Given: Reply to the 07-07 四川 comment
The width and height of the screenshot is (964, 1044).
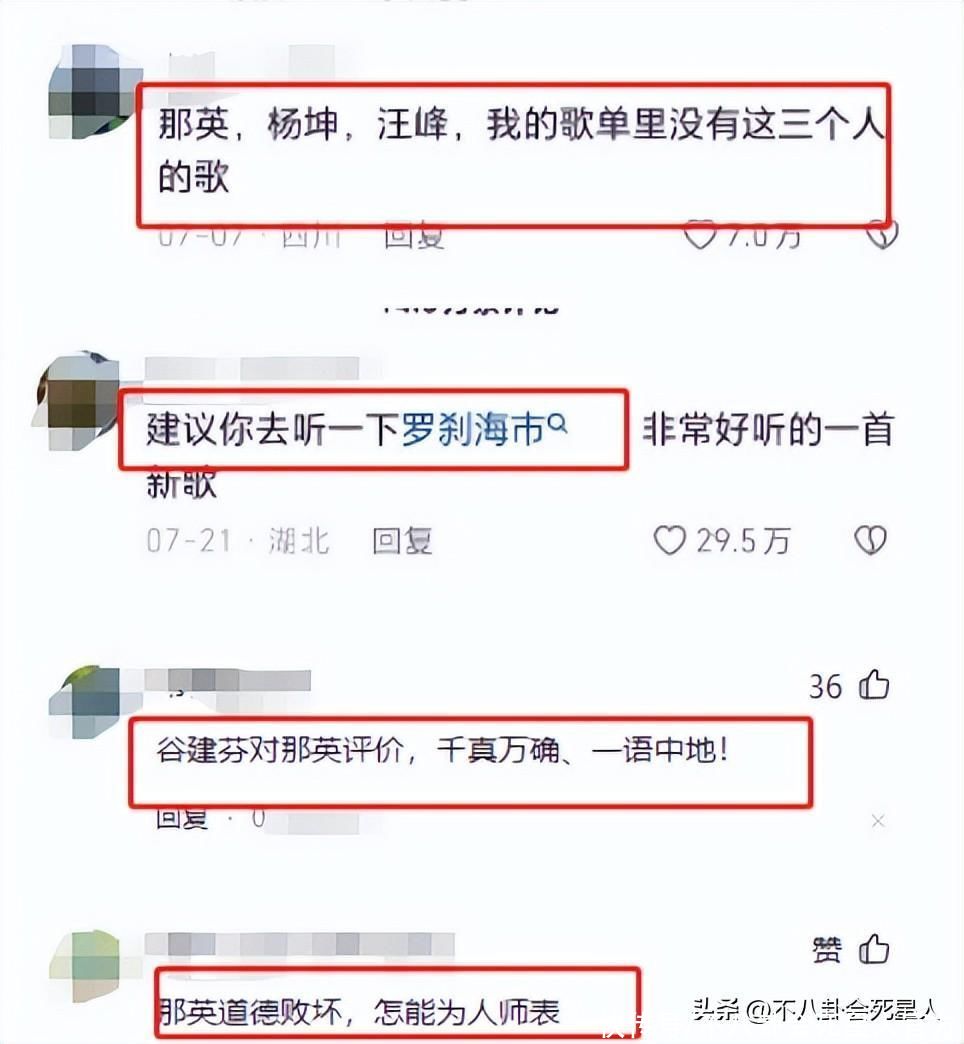Looking at the screenshot, I should (x=414, y=236).
